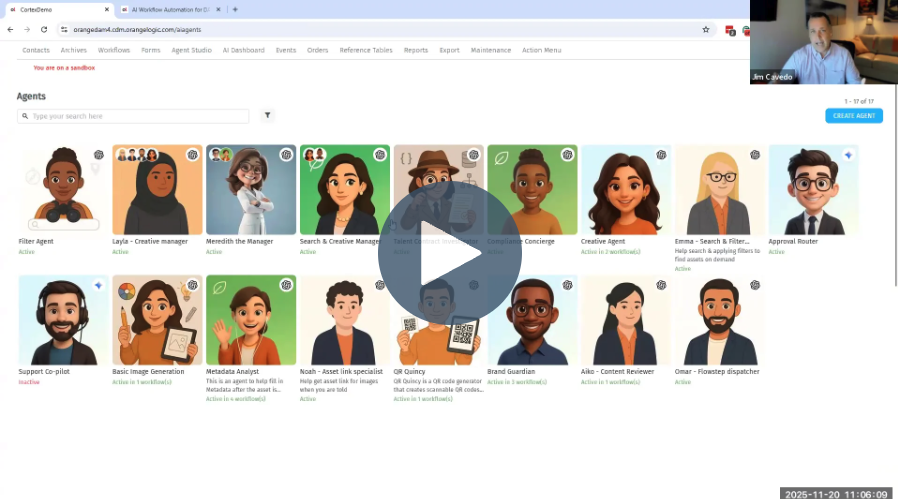Bookmark this page with the star icon
The height and width of the screenshot is (499, 898).
point(706,30)
